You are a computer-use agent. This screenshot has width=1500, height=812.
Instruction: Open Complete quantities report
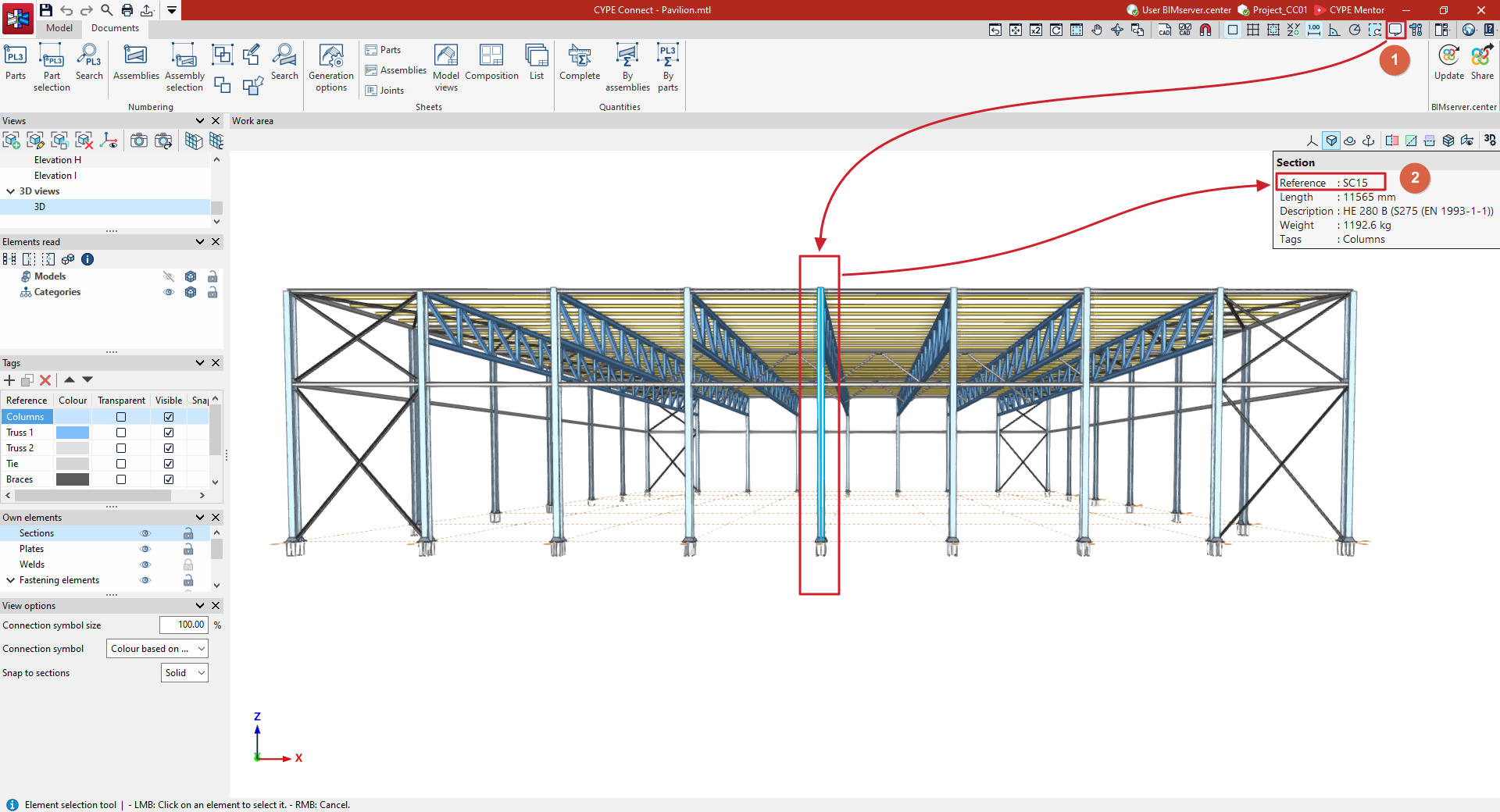tap(580, 62)
